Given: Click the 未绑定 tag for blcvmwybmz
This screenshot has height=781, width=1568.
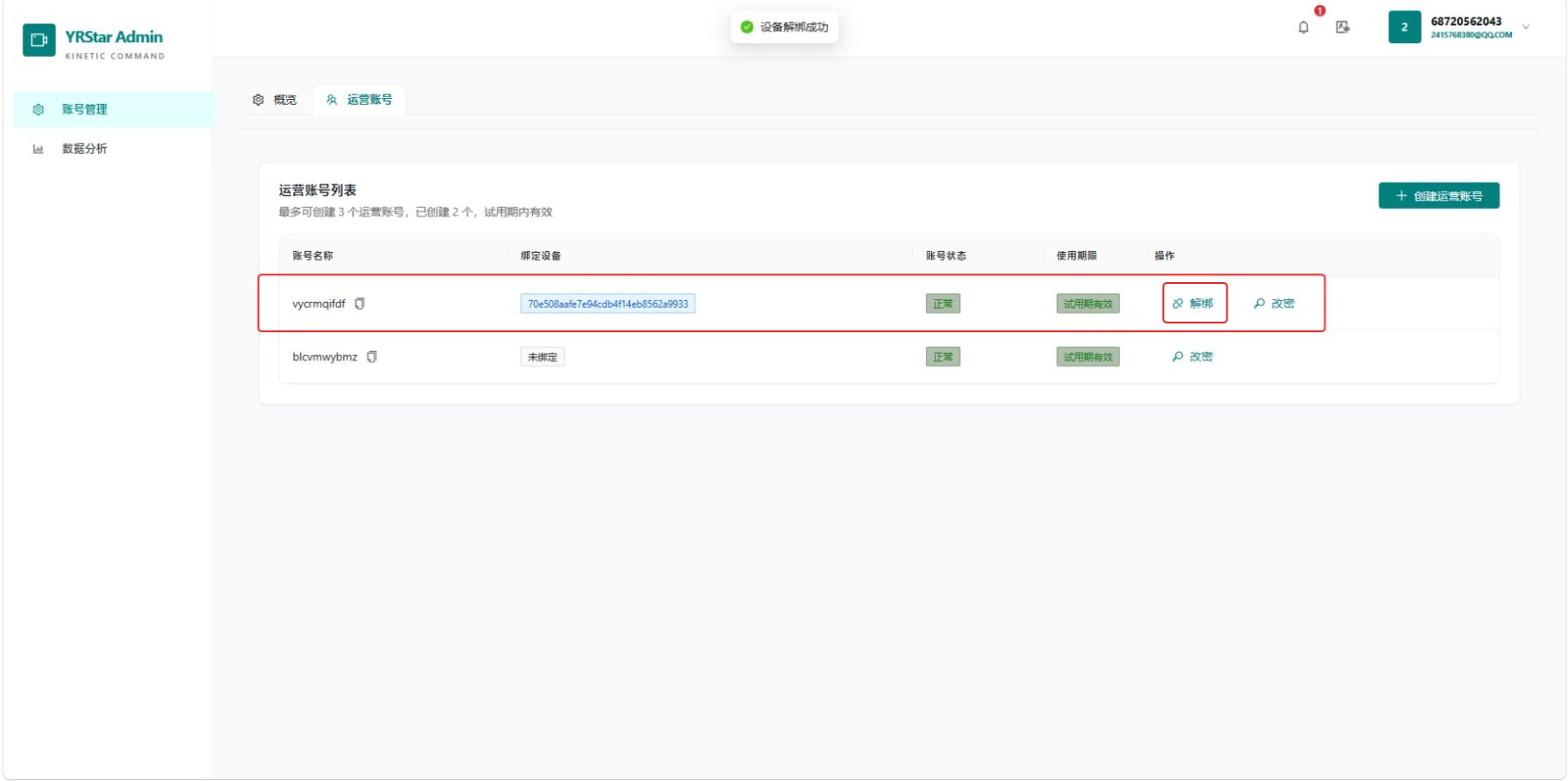Looking at the screenshot, I should (542, 357).
